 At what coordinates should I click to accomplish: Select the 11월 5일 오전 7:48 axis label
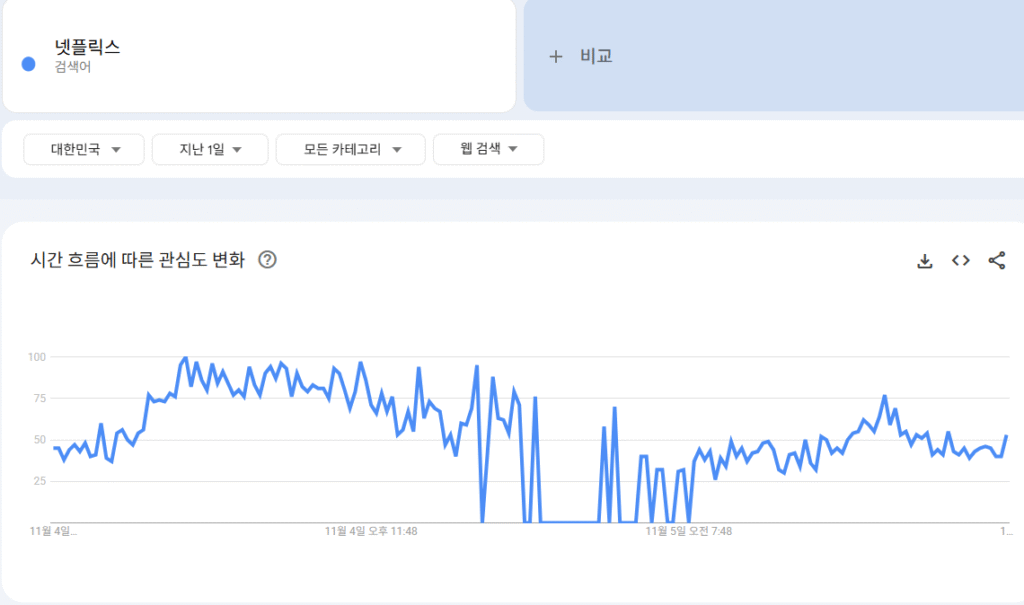[689, 531]
